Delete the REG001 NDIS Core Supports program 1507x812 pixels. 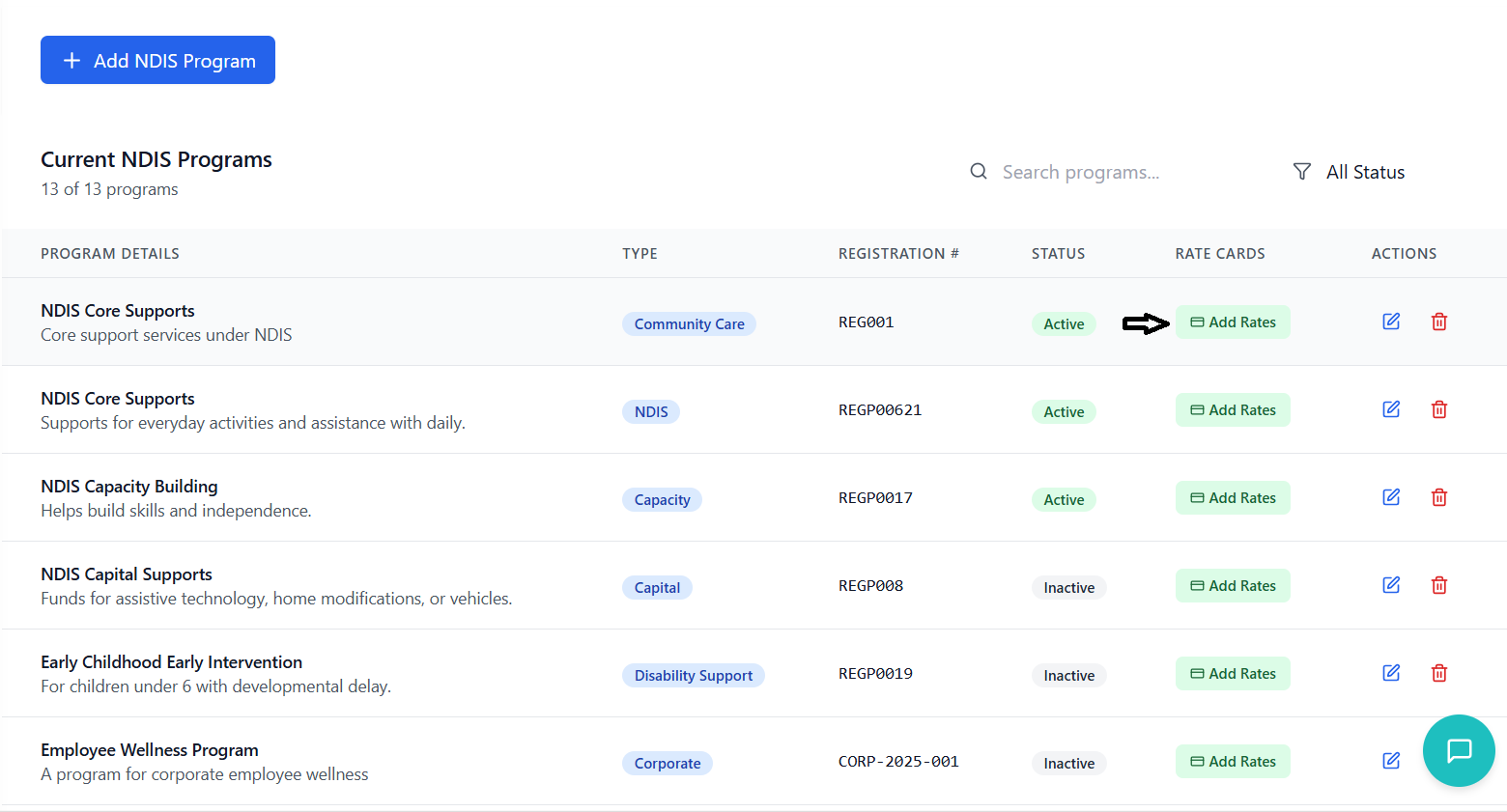click(1439, 322)
